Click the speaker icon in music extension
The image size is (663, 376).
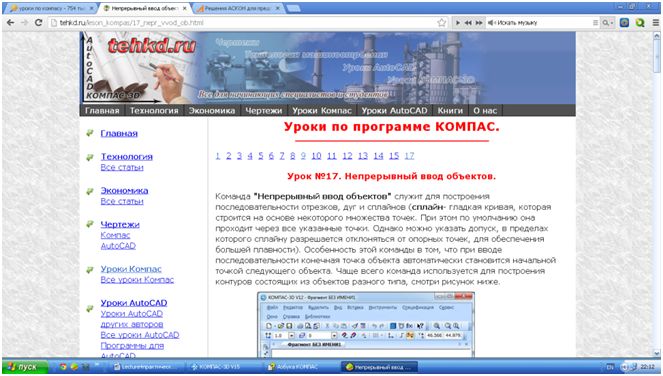point(491,23)
